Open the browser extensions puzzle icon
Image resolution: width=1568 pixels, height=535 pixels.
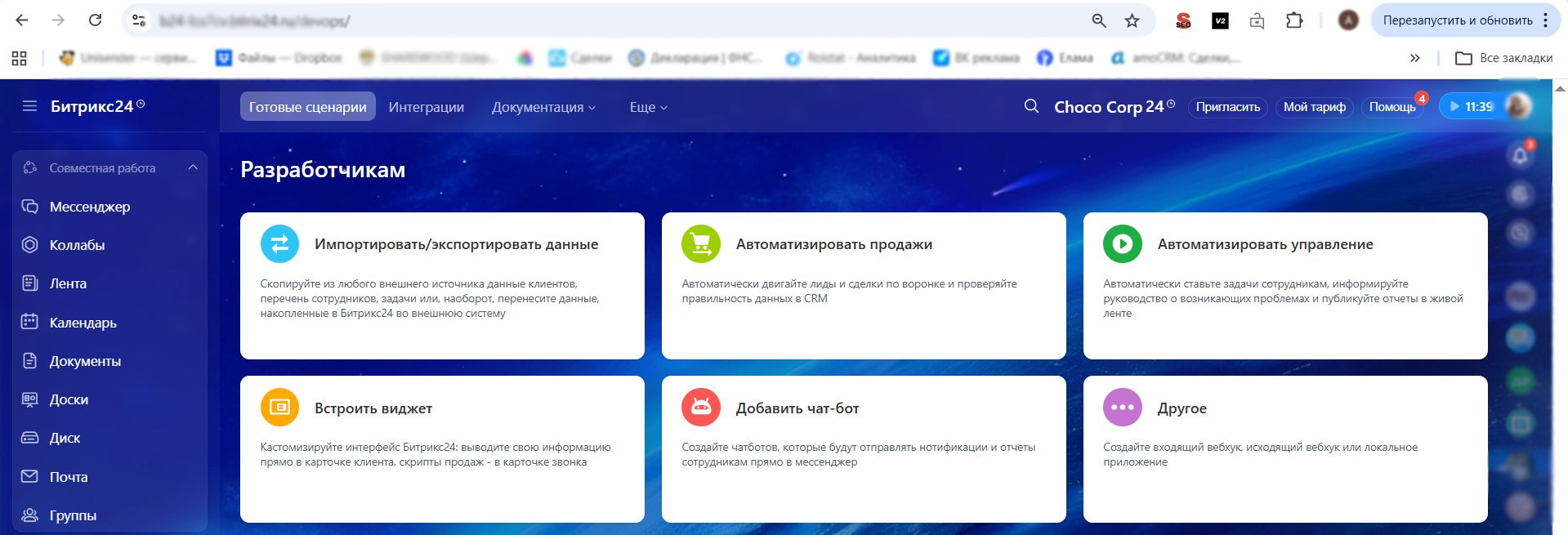pos(1294,20)
